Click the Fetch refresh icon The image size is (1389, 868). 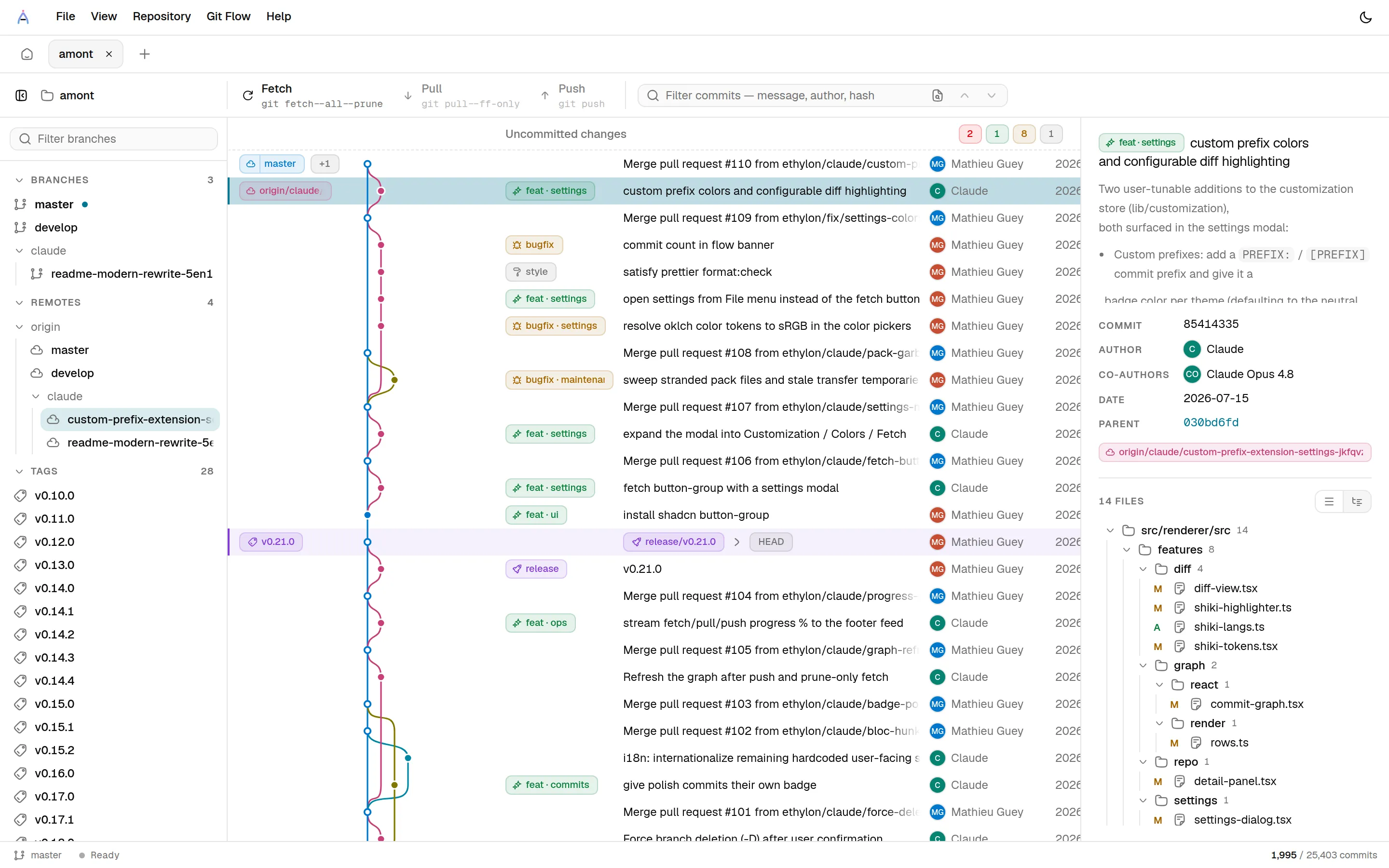pos(248,95)
